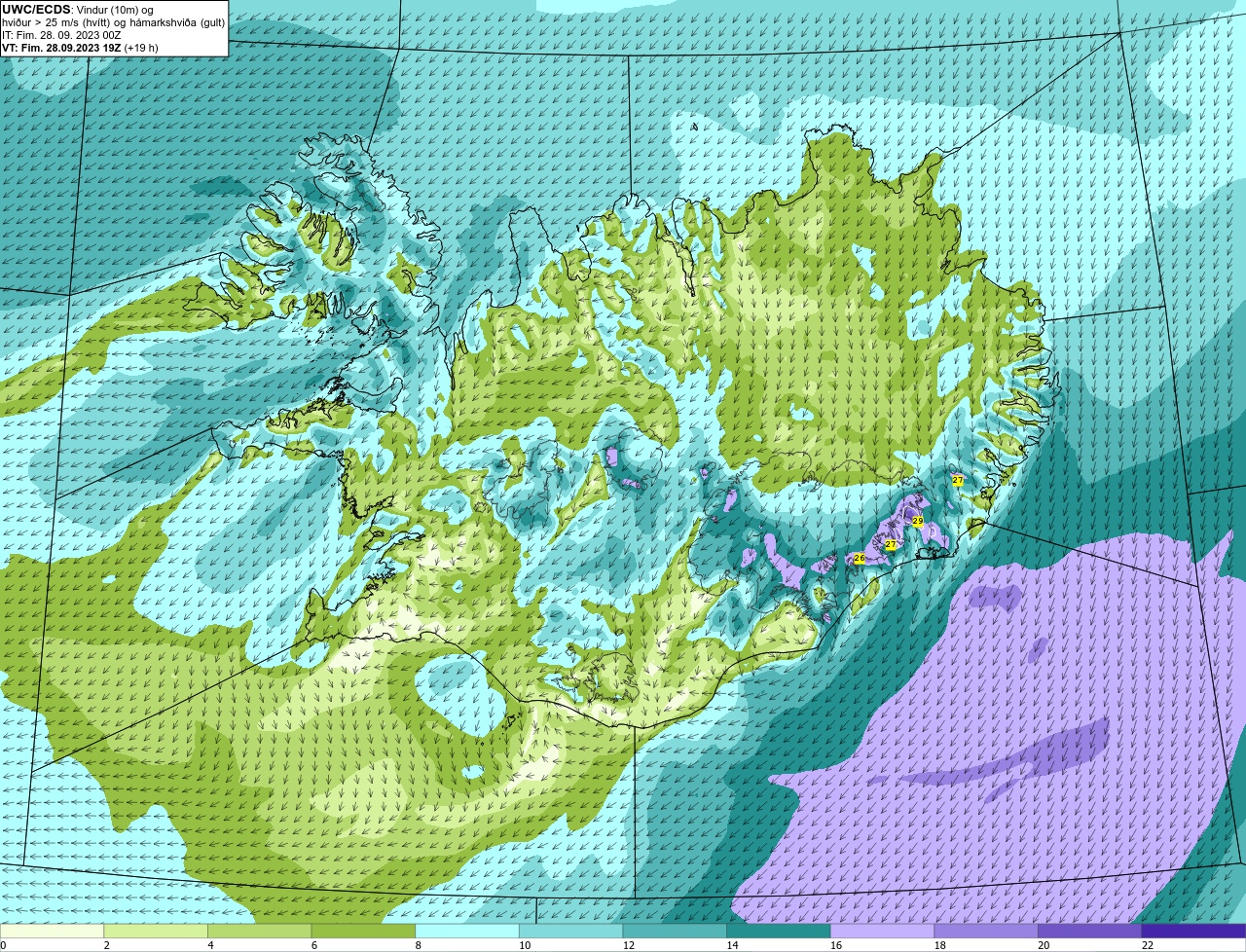Click the UWC/ECDS title in the info box
This screenshot has height=952, width=1246.
click(x=36, y=10)
